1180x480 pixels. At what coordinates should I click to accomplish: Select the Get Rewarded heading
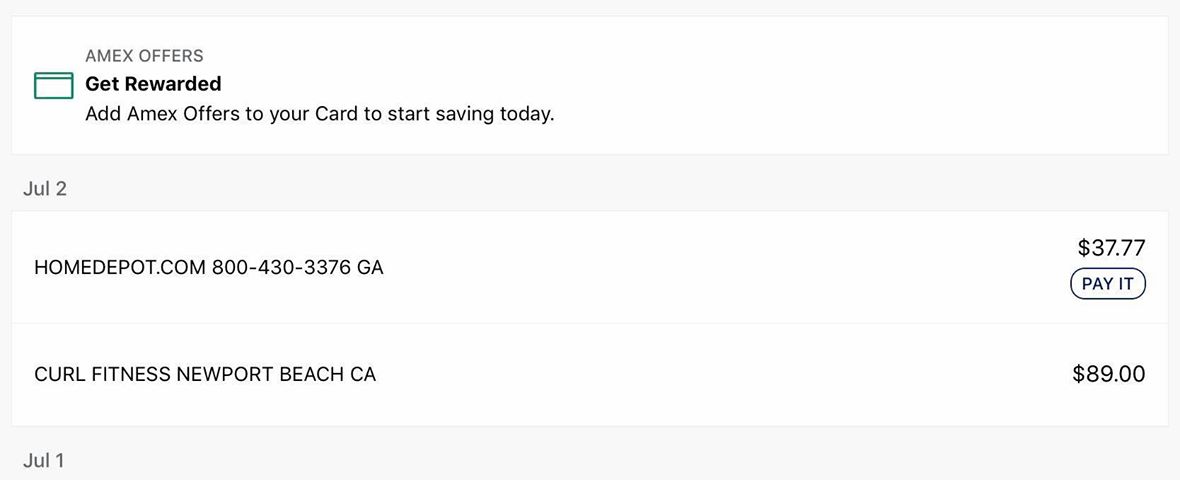[154, 84]
